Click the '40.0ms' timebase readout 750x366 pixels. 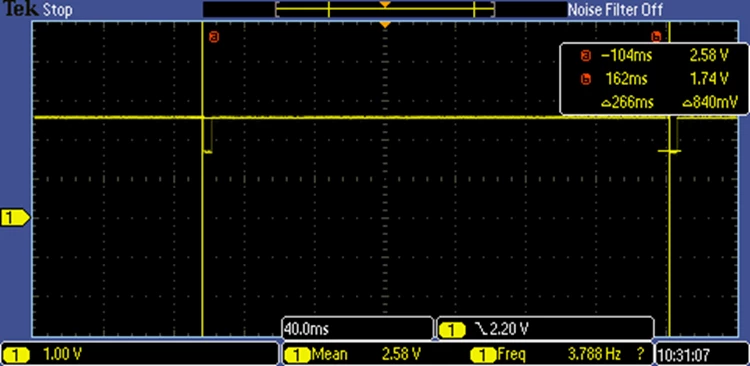tap(306, 329)
